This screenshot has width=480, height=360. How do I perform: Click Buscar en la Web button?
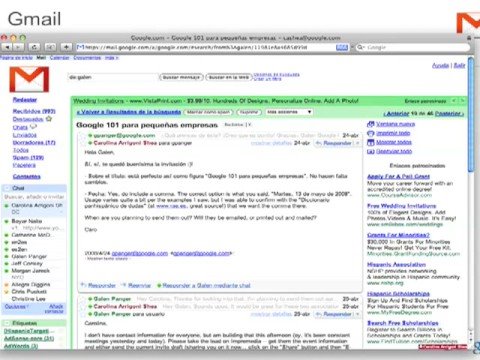click(229, 77)
